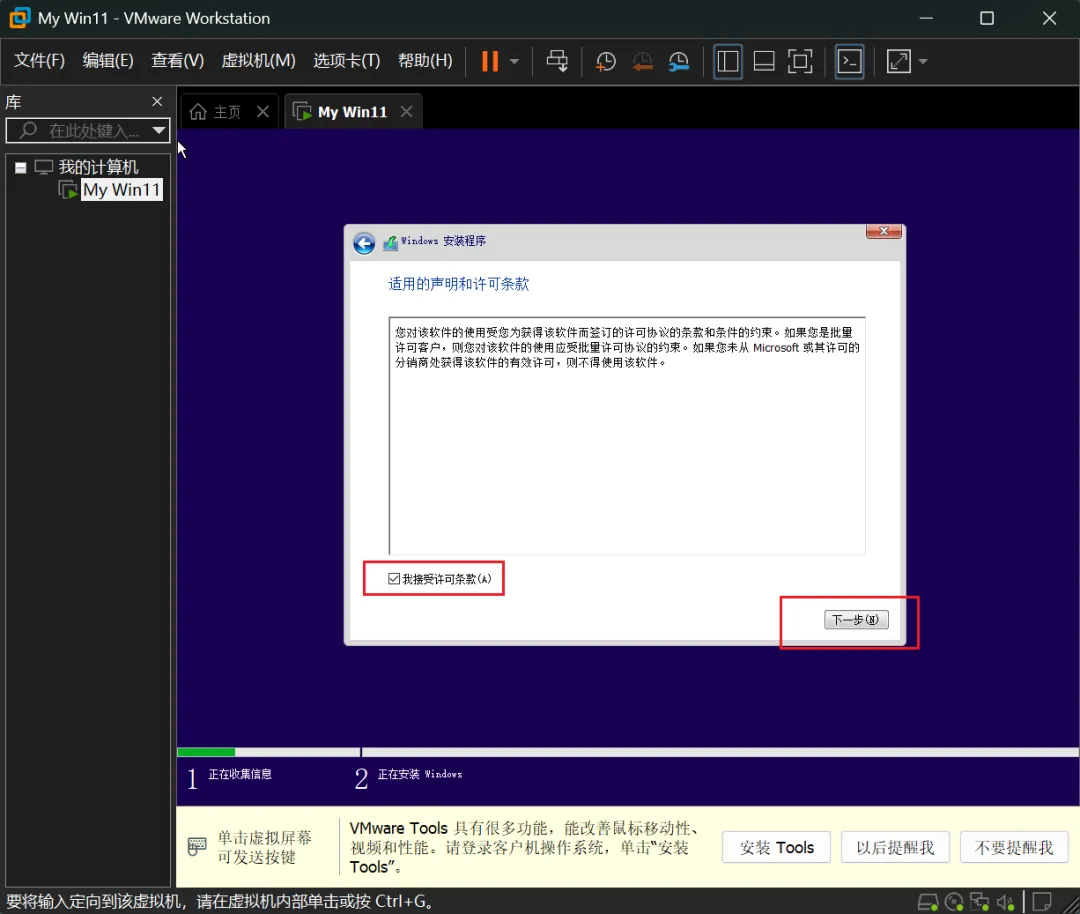Toggle the thumbnail bar view icon
The image size is (1080, 914).
pyautogui.click(x=764, y=61)
